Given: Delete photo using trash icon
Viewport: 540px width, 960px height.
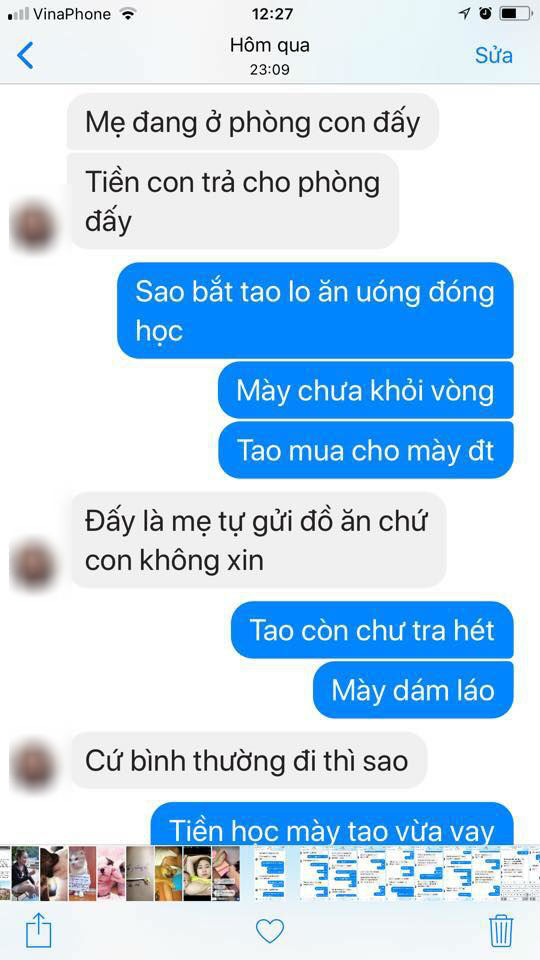Looking at the screenshot, I should pyautogui.click(x=501, y=931).
